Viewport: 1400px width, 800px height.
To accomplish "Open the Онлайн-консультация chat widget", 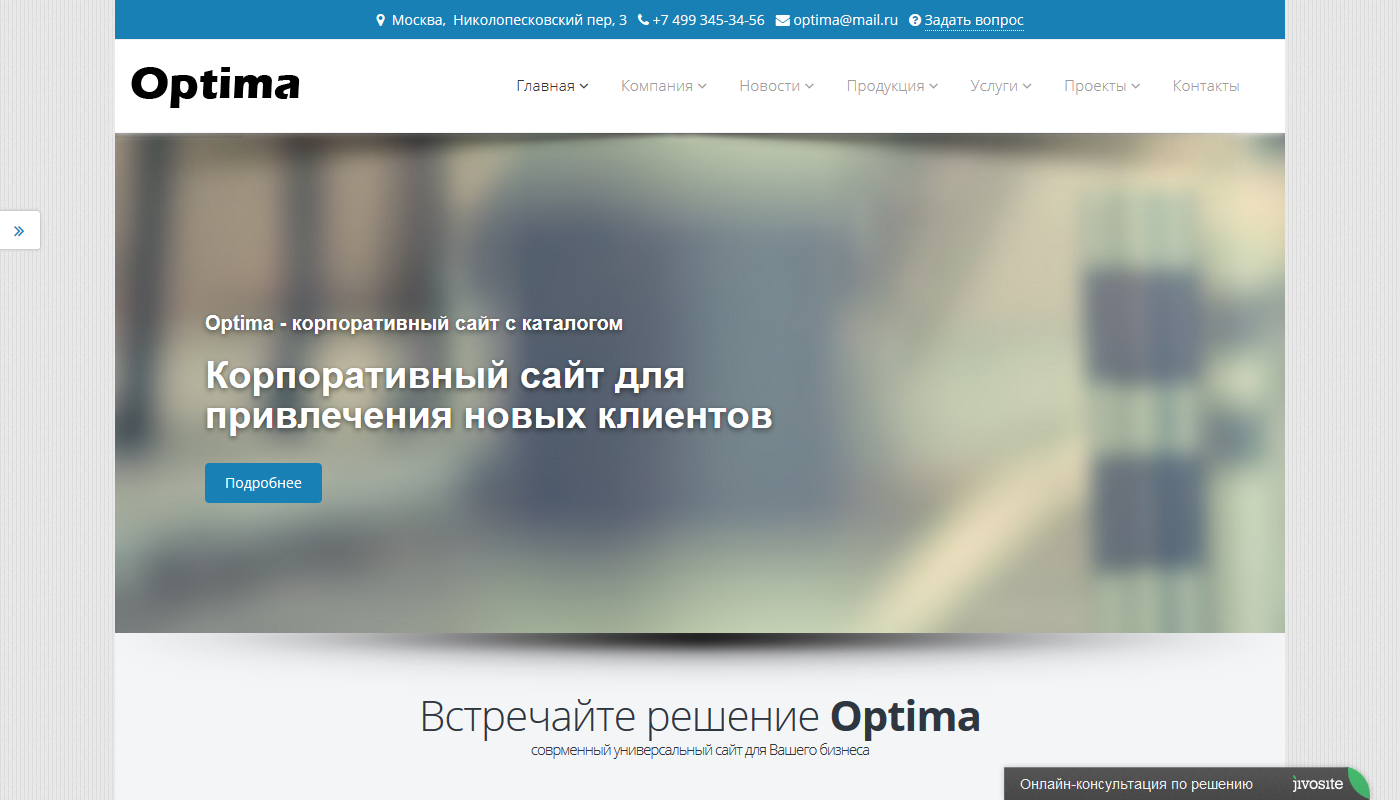I will tap(1136, 784).
